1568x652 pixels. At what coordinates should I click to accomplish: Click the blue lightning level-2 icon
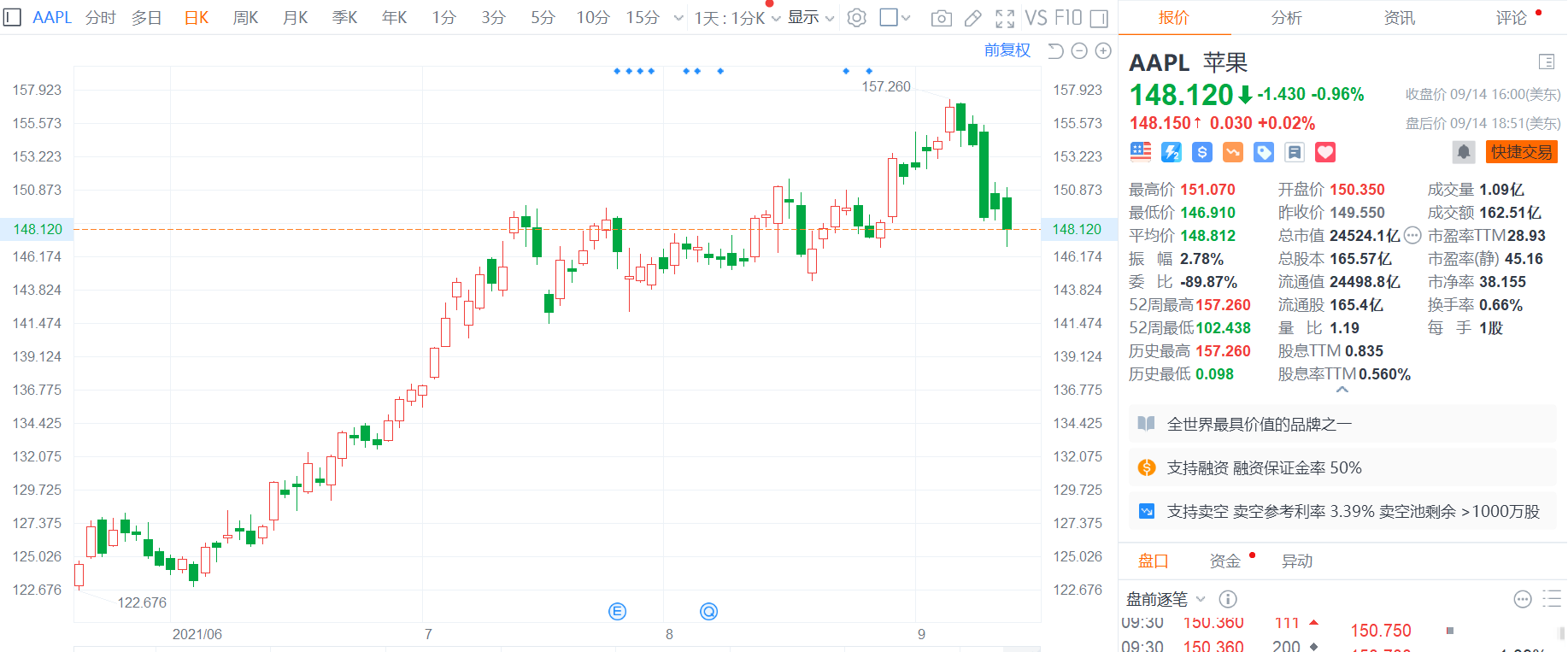point(1172,152)
